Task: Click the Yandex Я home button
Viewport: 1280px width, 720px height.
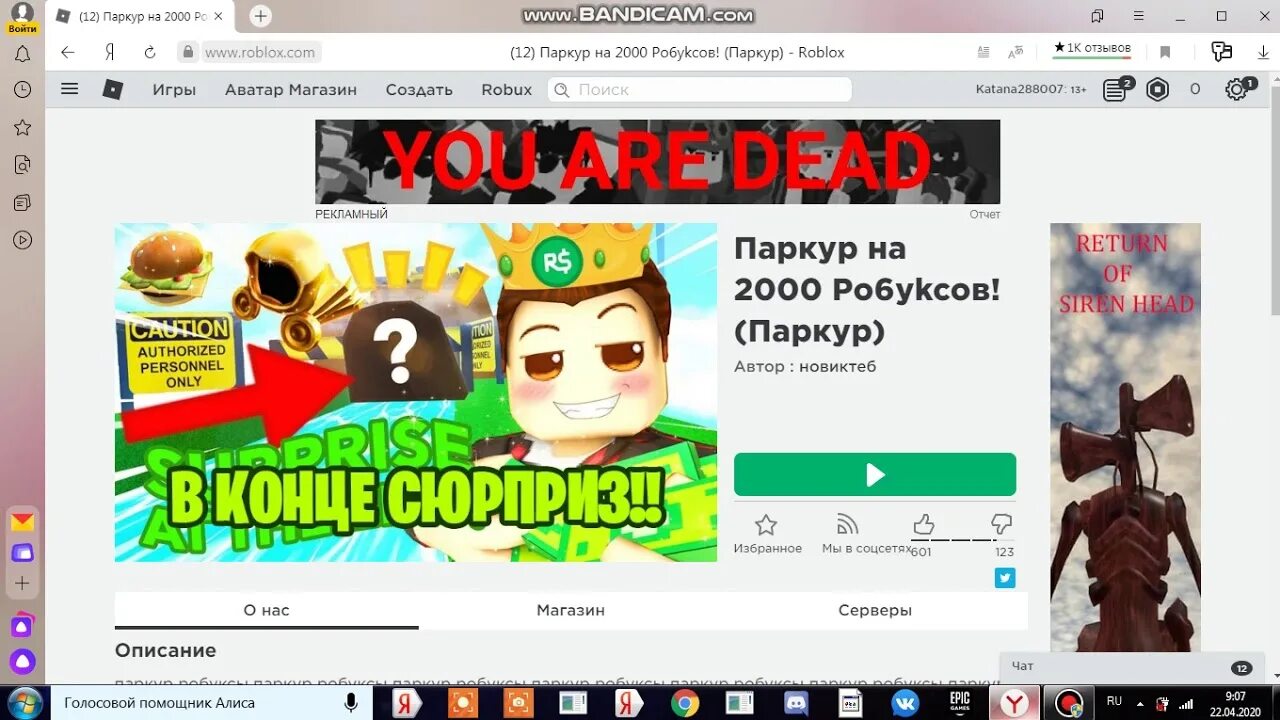Action: (x=110, y=52)
